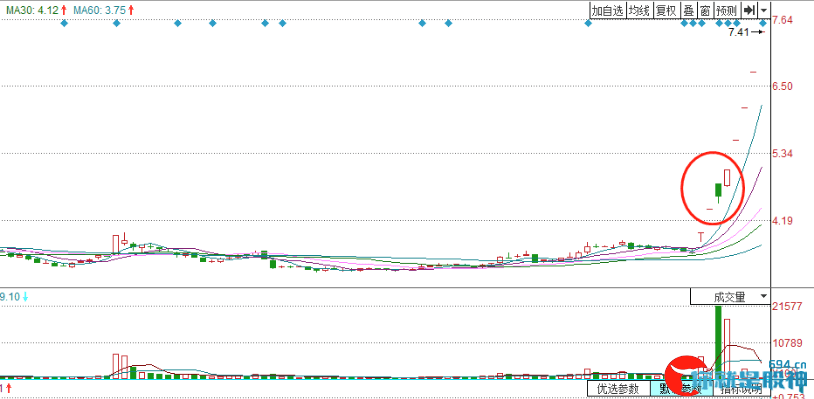The width and height of the screenshot is (814, 399).
Task: Click the first blue diamond event marker
Action: [64, 23]
